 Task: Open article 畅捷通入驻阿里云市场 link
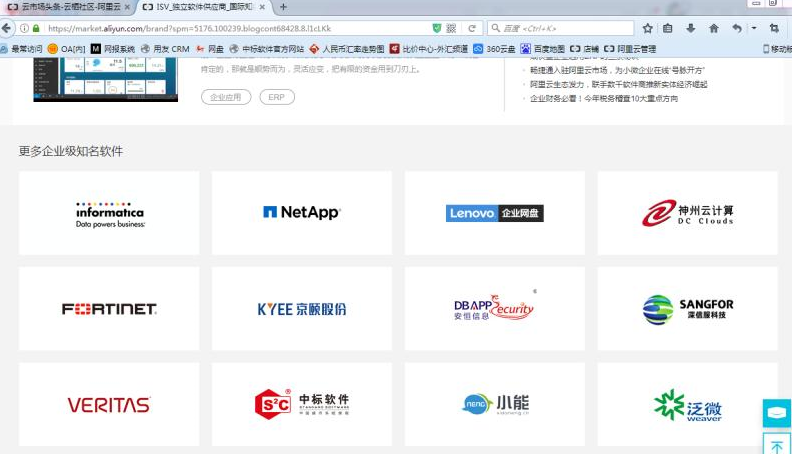tap(617, 70)
